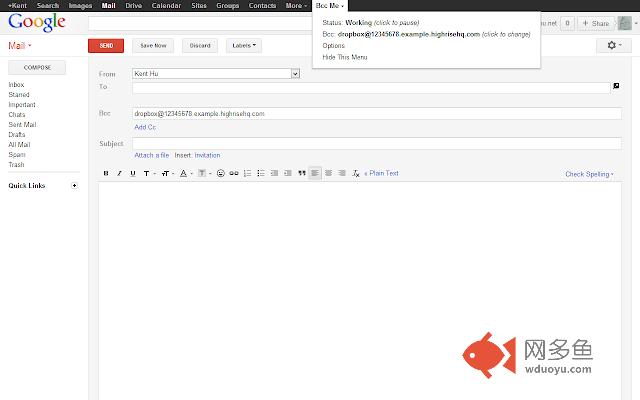Go to Contacts from the top bar
Viewport: 640px width, 400px height.
pyautogui.click(x=262, y=6)
